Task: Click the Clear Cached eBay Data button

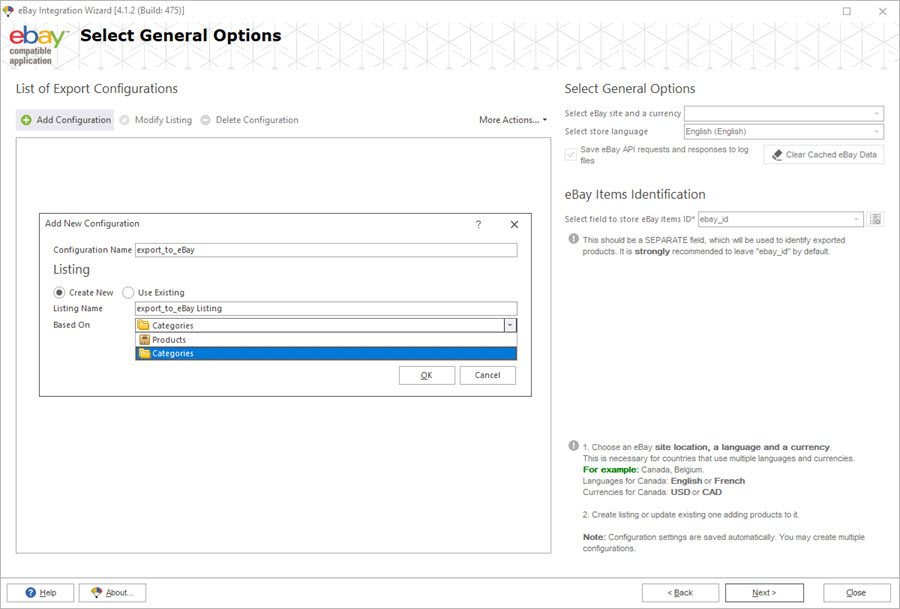Action: [824, 155]
